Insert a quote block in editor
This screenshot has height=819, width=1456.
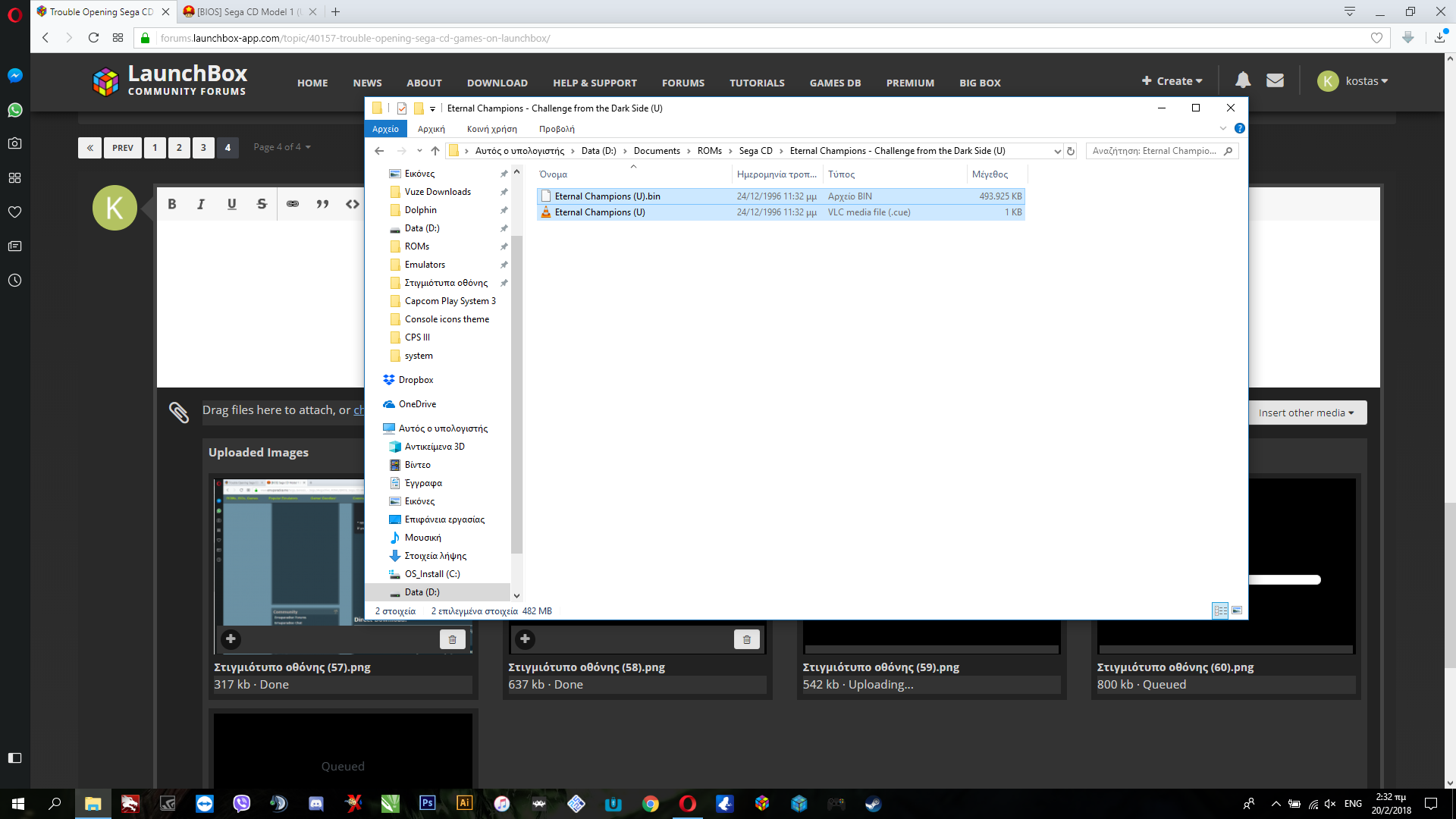[x=322, y=204]
